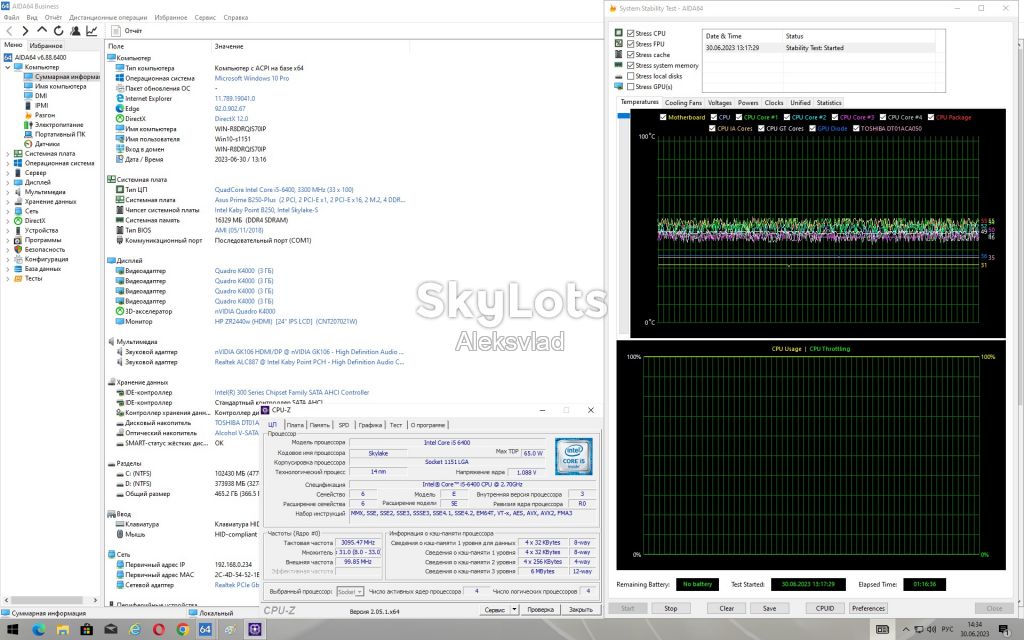Expand Мультимедиа tree node
Image resolution: width=1024 pixels, height=640 pixels.
point(7,192)
